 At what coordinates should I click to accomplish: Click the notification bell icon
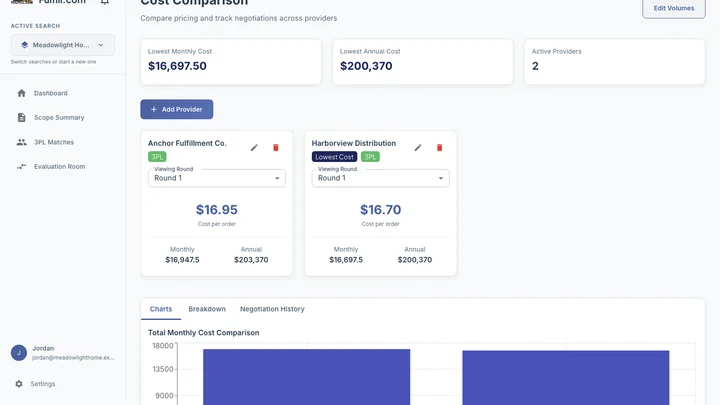point(105,2)
